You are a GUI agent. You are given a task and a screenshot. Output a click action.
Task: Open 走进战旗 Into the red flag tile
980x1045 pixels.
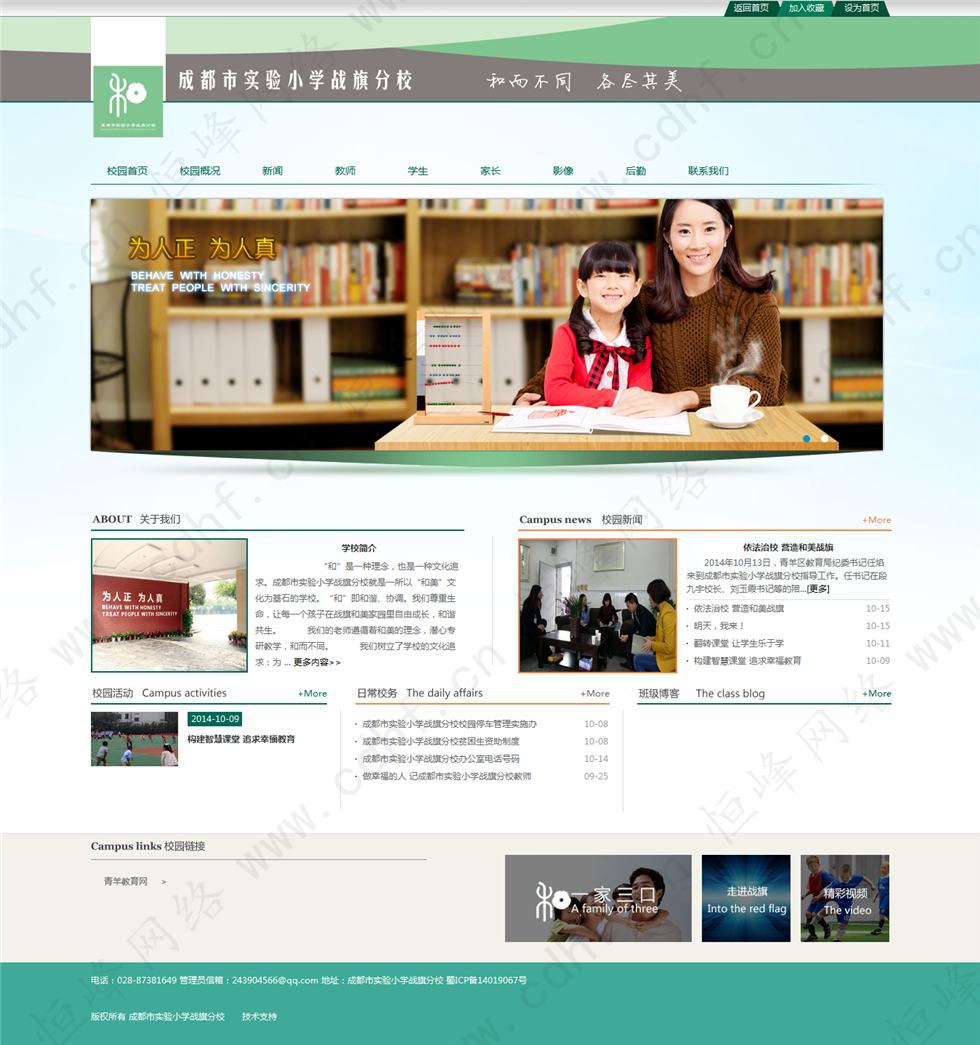coord(746,898)
